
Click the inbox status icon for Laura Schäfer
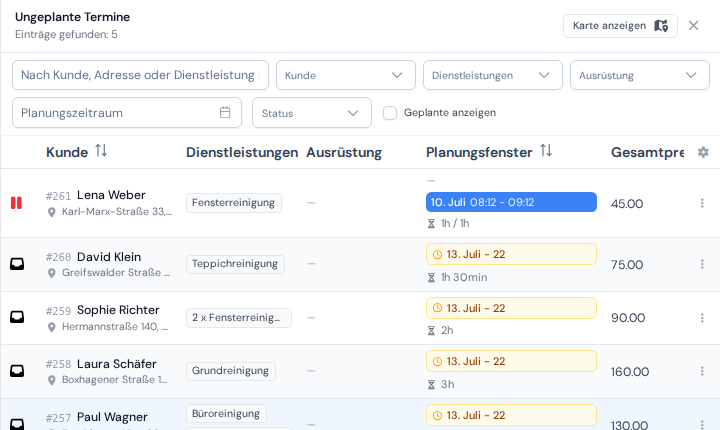17,371
